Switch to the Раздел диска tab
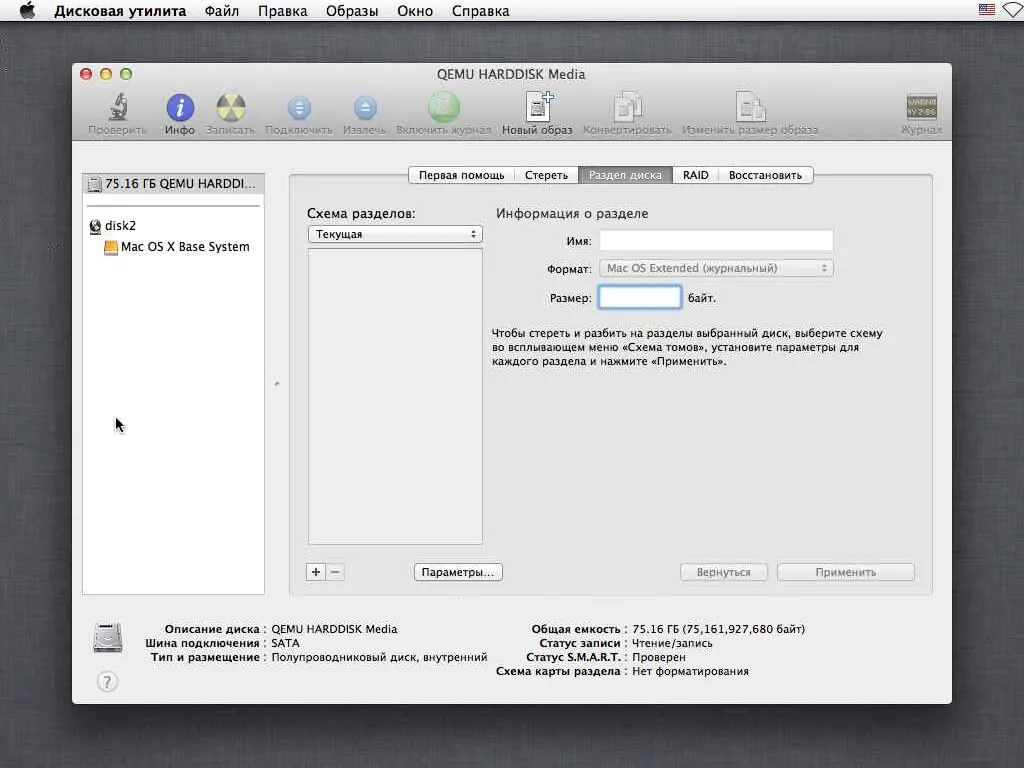Viewport: 1024px width, 768px height. coord(625,175)
